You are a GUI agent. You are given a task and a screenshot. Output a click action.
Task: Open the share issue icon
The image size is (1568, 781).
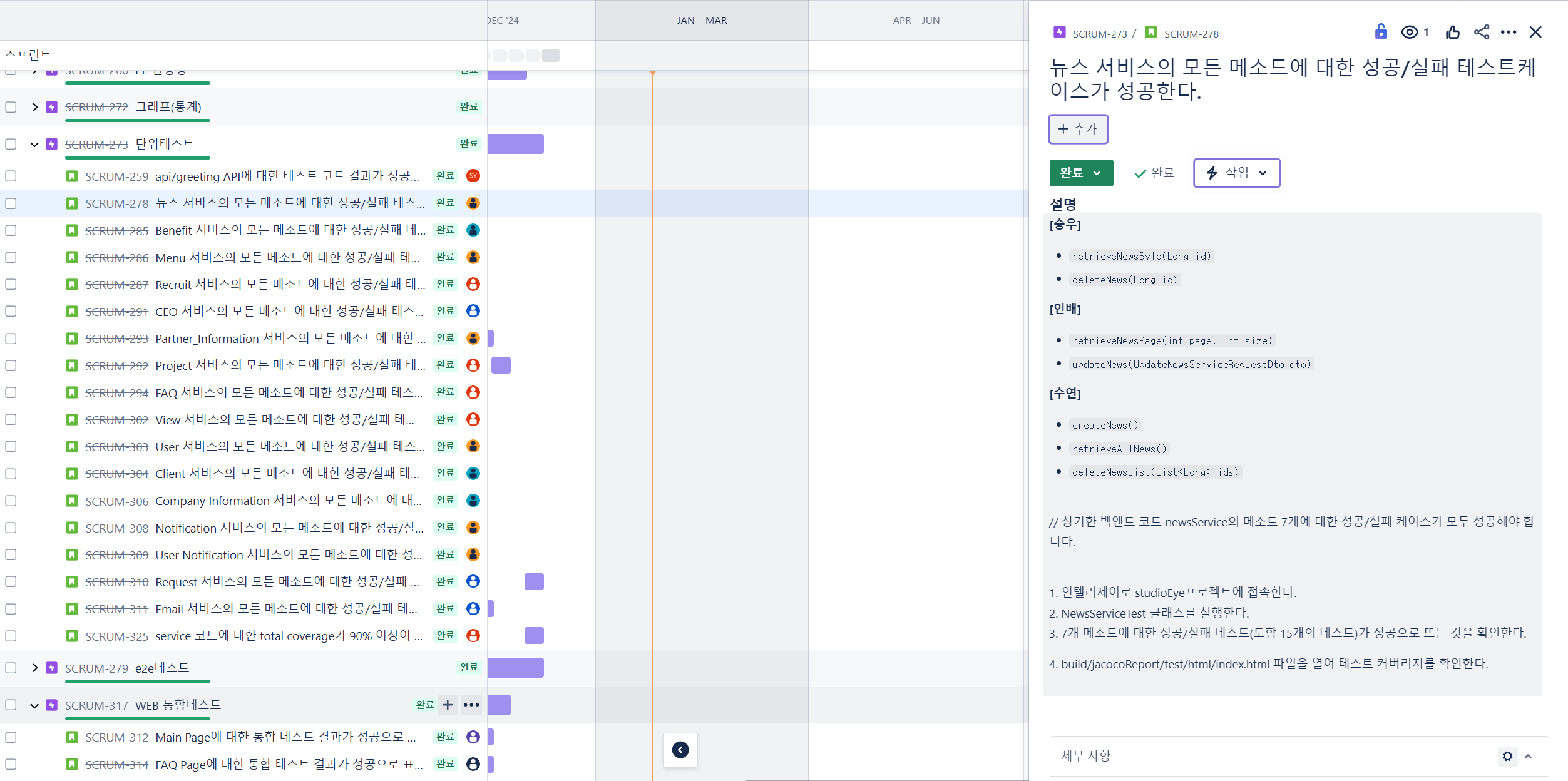click(x=1481, y=33)
